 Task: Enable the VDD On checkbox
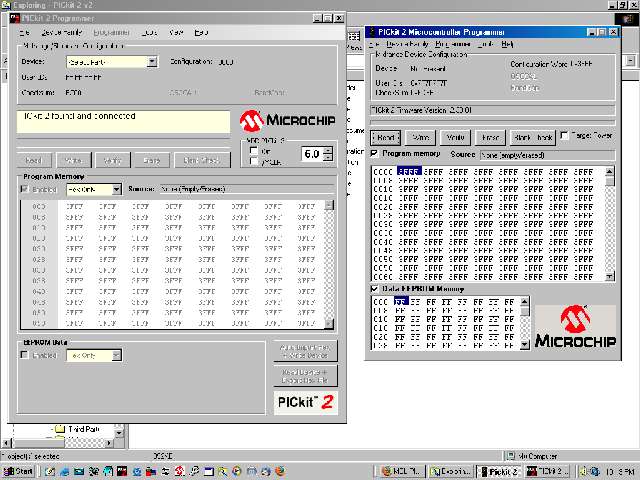(x=254, y=151)
